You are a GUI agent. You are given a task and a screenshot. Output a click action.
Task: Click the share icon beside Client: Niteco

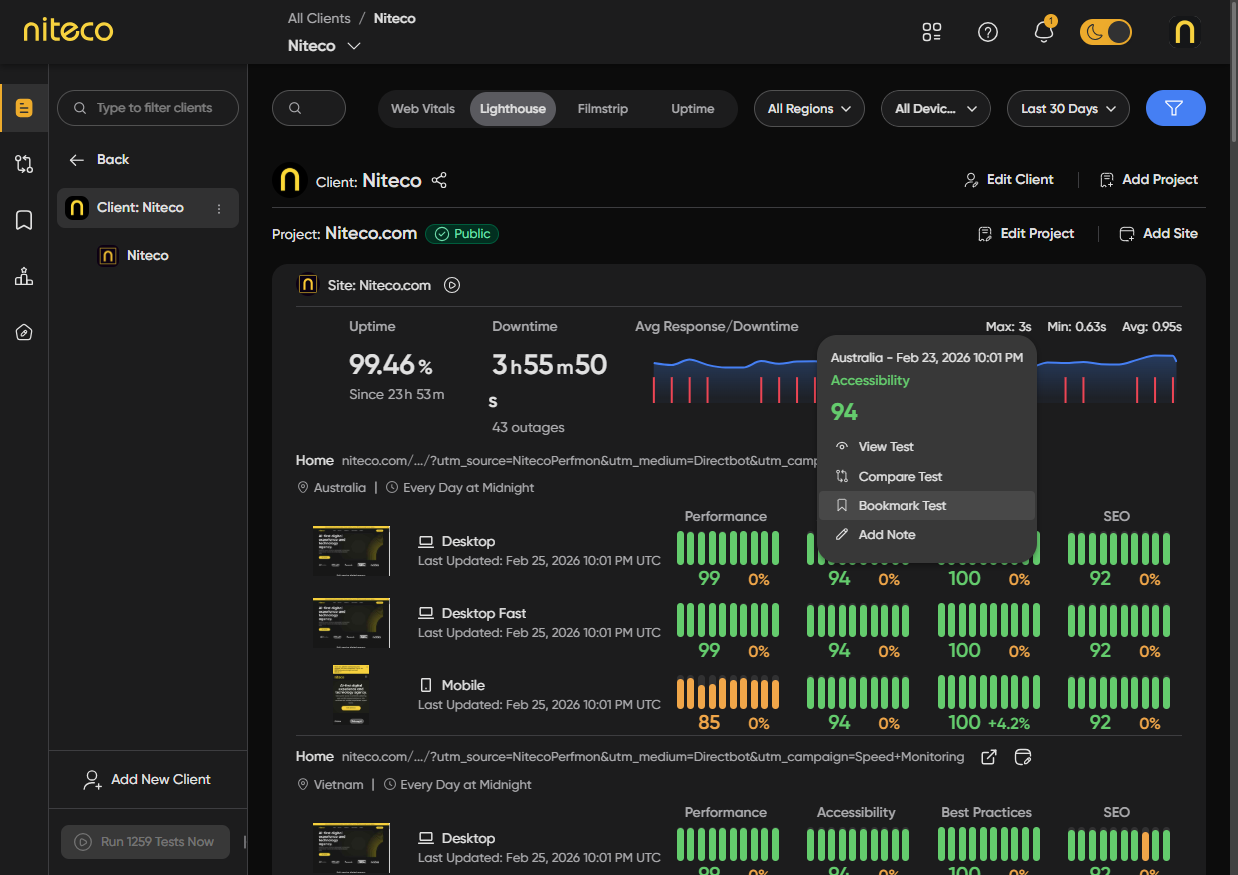(439, 180)
